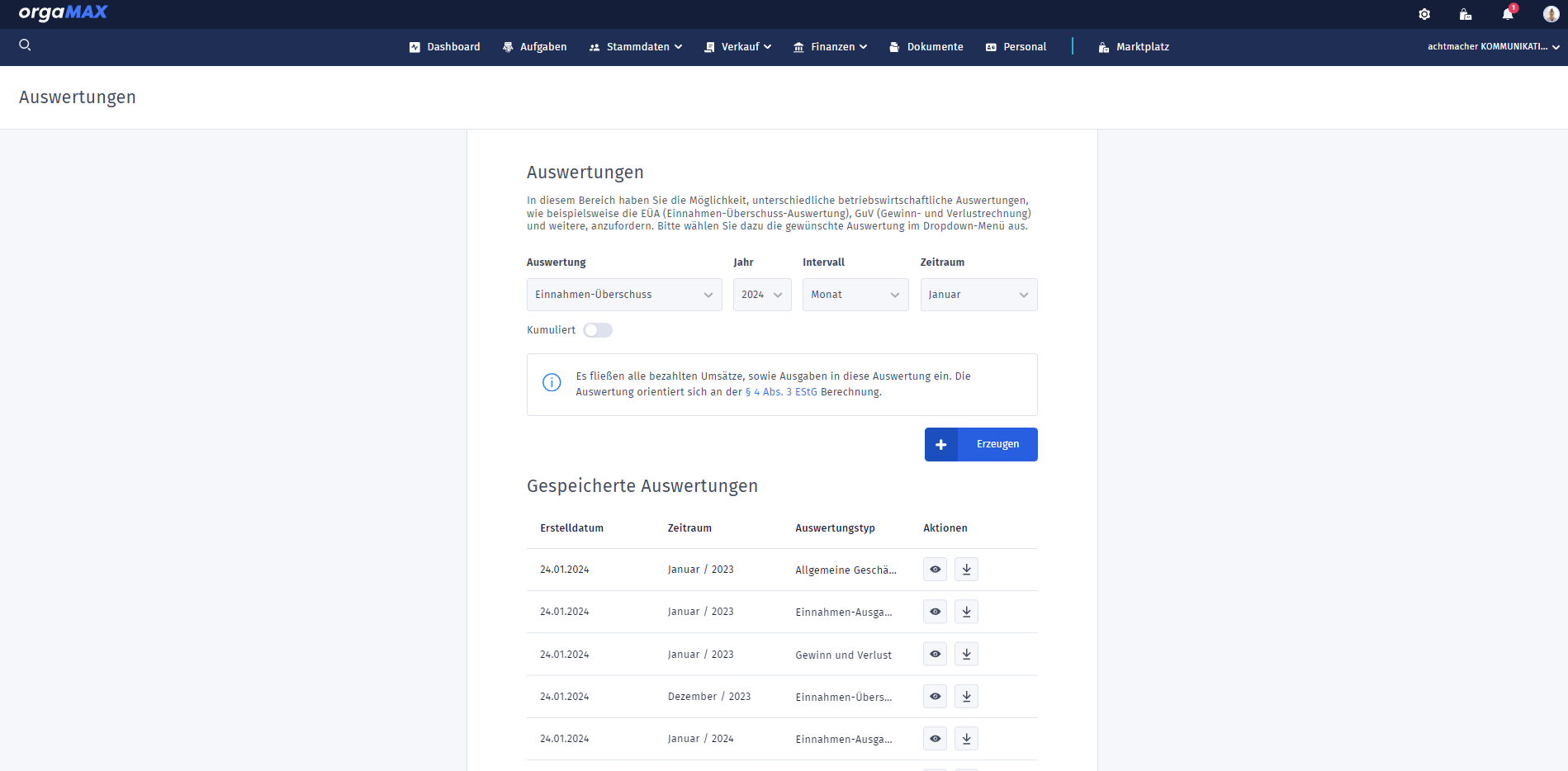
Task: Preview the Januar 2023 Einnahmen-Ausga... report
Action: [x=935, y=612]
